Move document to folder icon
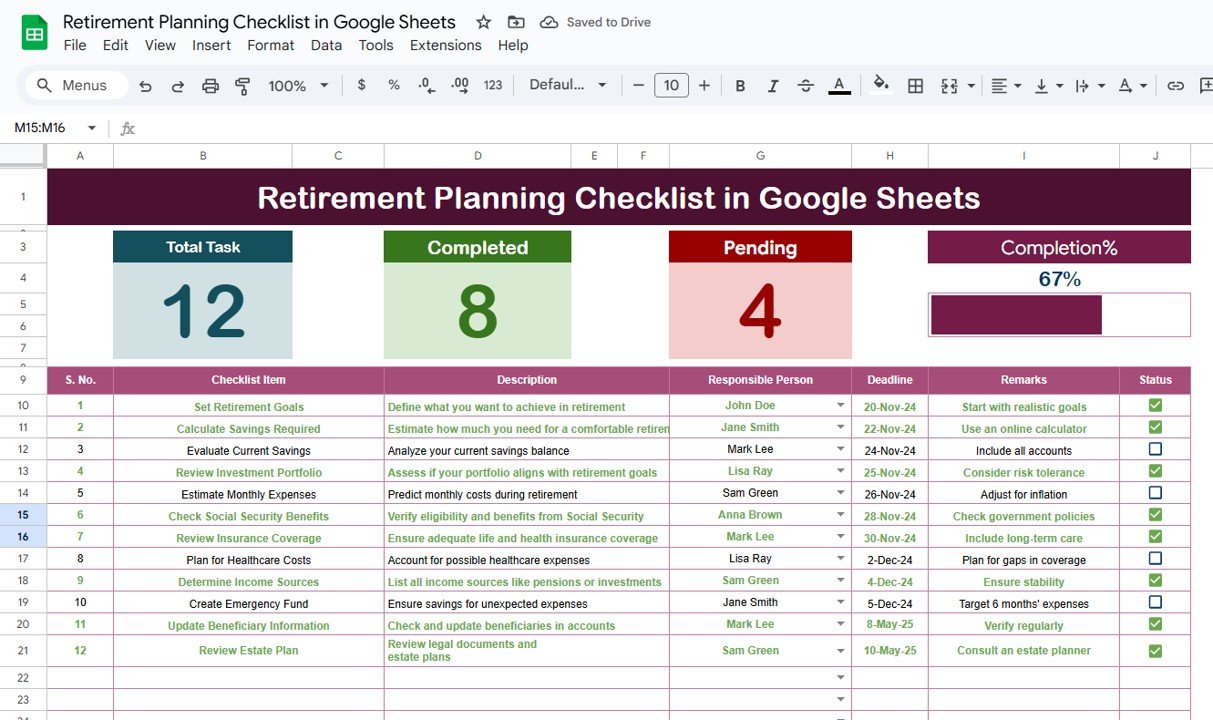This screenshot has width=1213, height=720. (x=515, y=22)
